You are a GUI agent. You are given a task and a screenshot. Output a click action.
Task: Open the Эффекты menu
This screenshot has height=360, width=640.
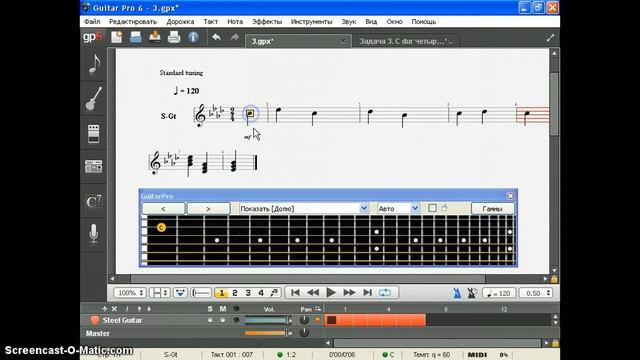(267, 22)
